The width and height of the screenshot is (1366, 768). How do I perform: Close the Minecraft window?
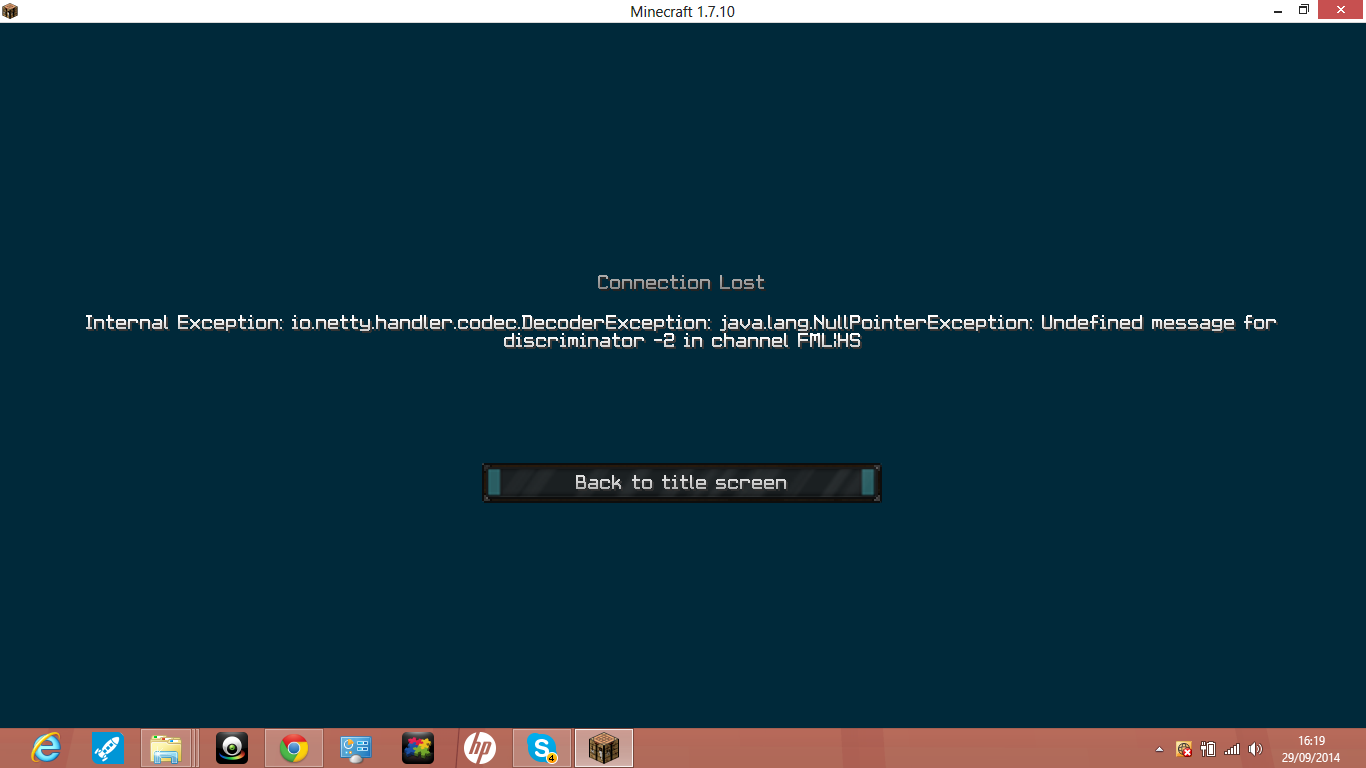click(x=1341, y=10)
